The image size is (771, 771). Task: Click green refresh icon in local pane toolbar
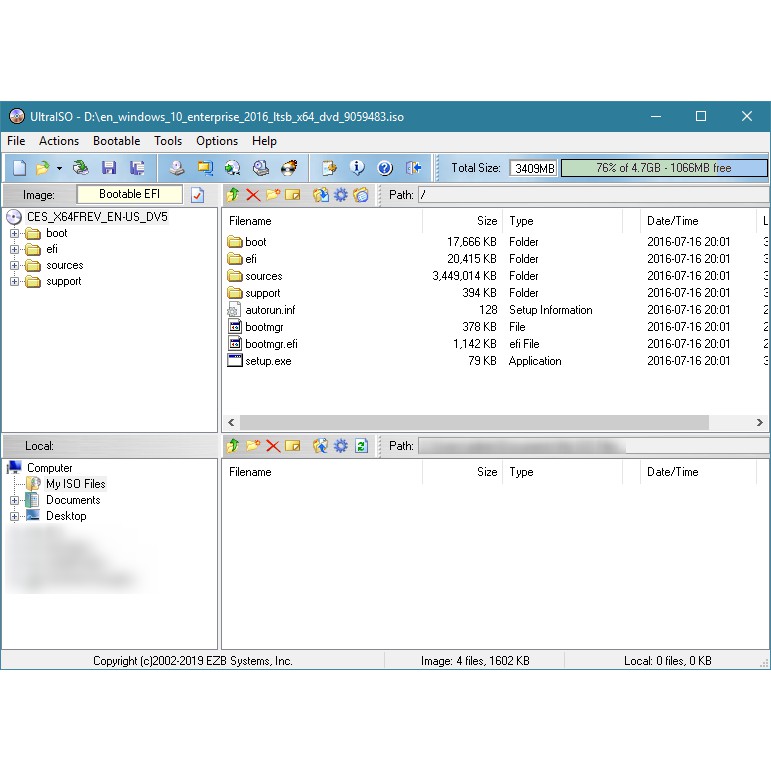(362, 446)
